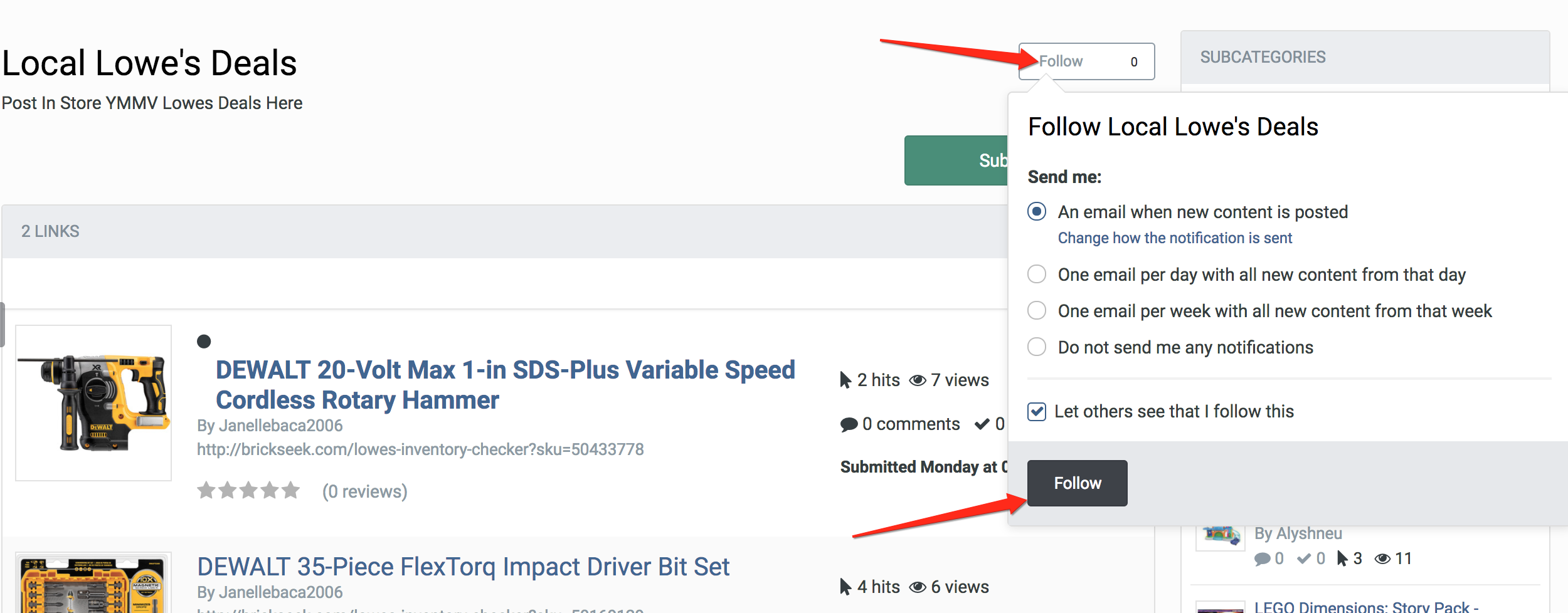Click the hits cursor icon next to '2 hits'
The image size is (1568, 613).
tap(845, 380)
